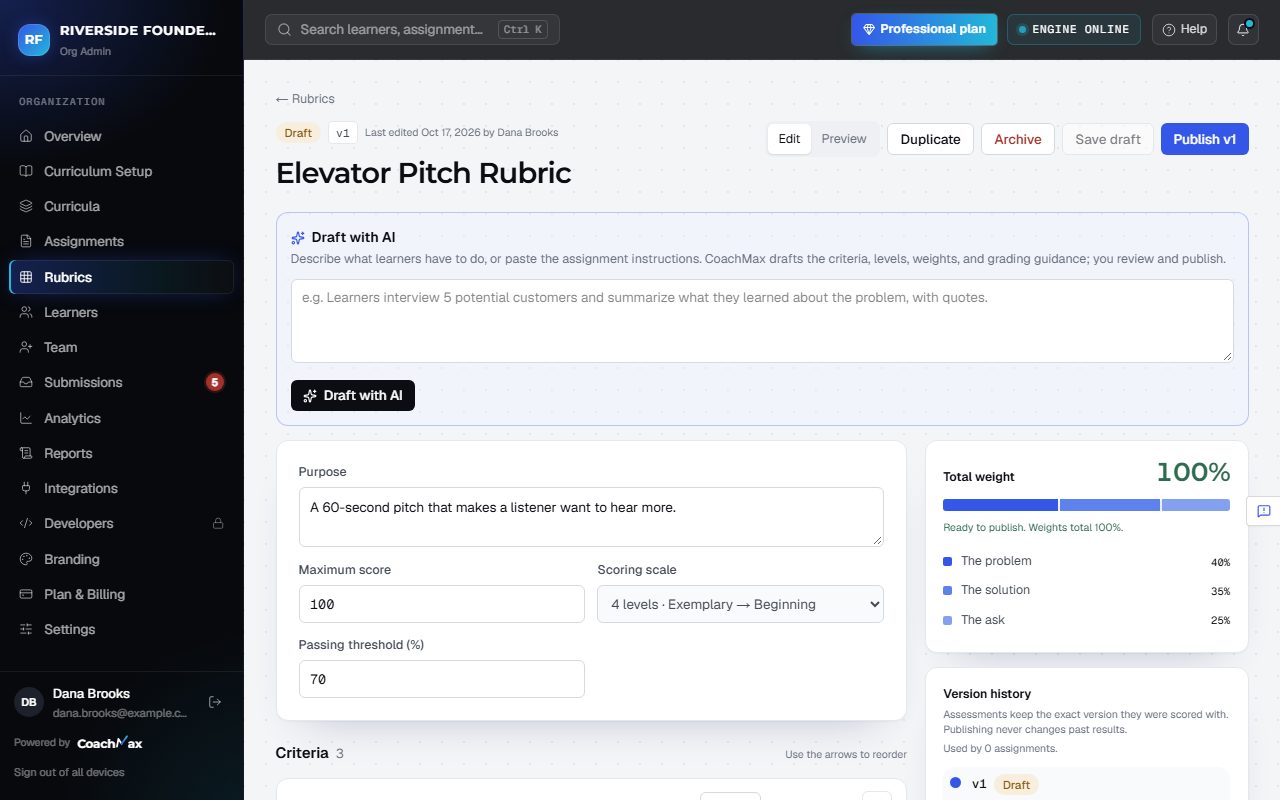The height and width of the screenshot is (800, 1280).
Task: Click the Maximum score input
Action: point(441,604)
